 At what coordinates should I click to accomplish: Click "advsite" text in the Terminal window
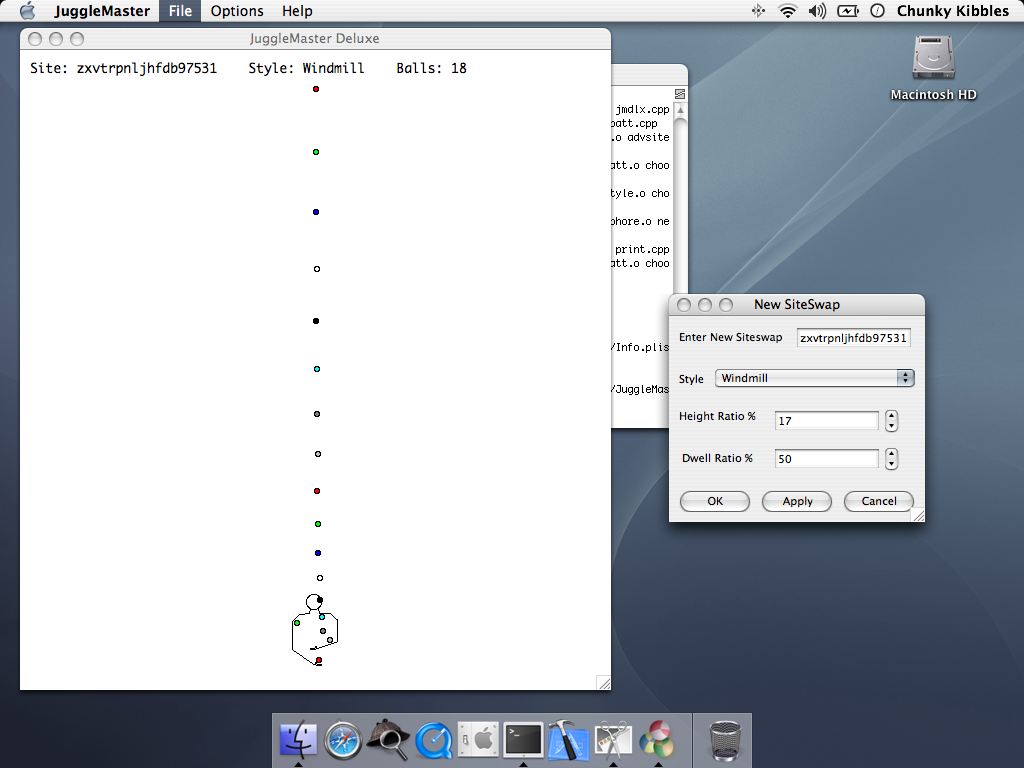tap(648, 137)
